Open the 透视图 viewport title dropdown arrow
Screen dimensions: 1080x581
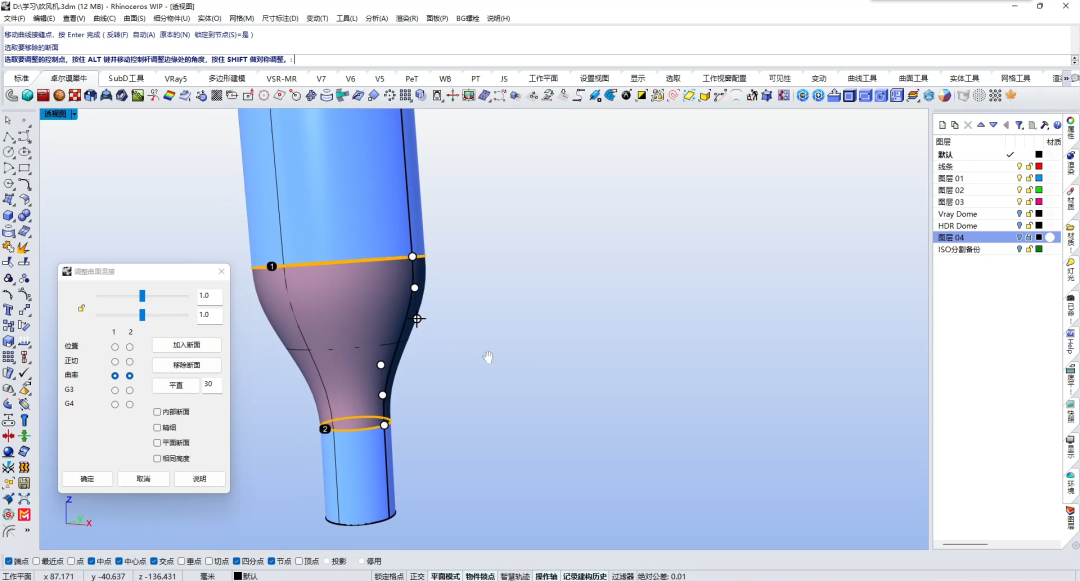[x=74, y=114]
